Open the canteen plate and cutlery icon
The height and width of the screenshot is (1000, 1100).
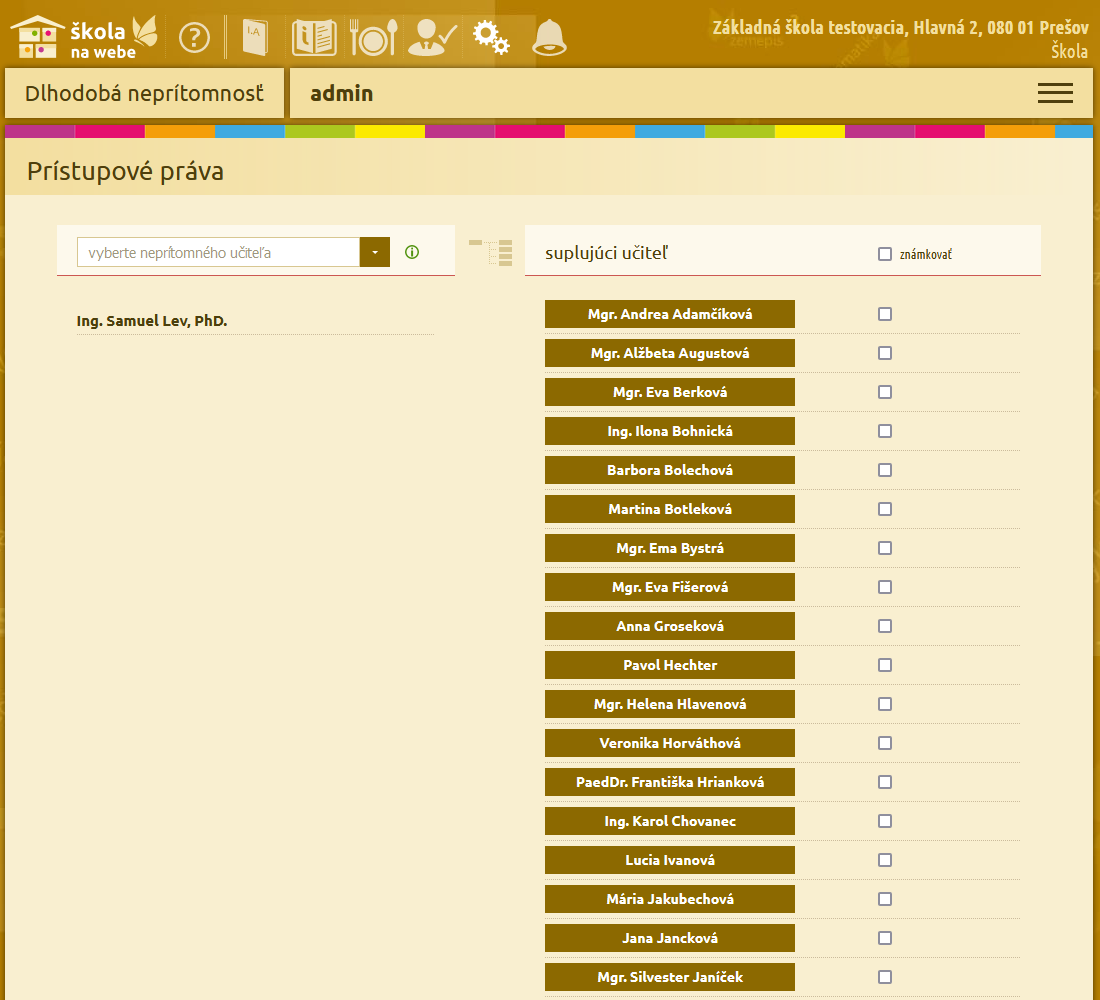click(374, 38)
